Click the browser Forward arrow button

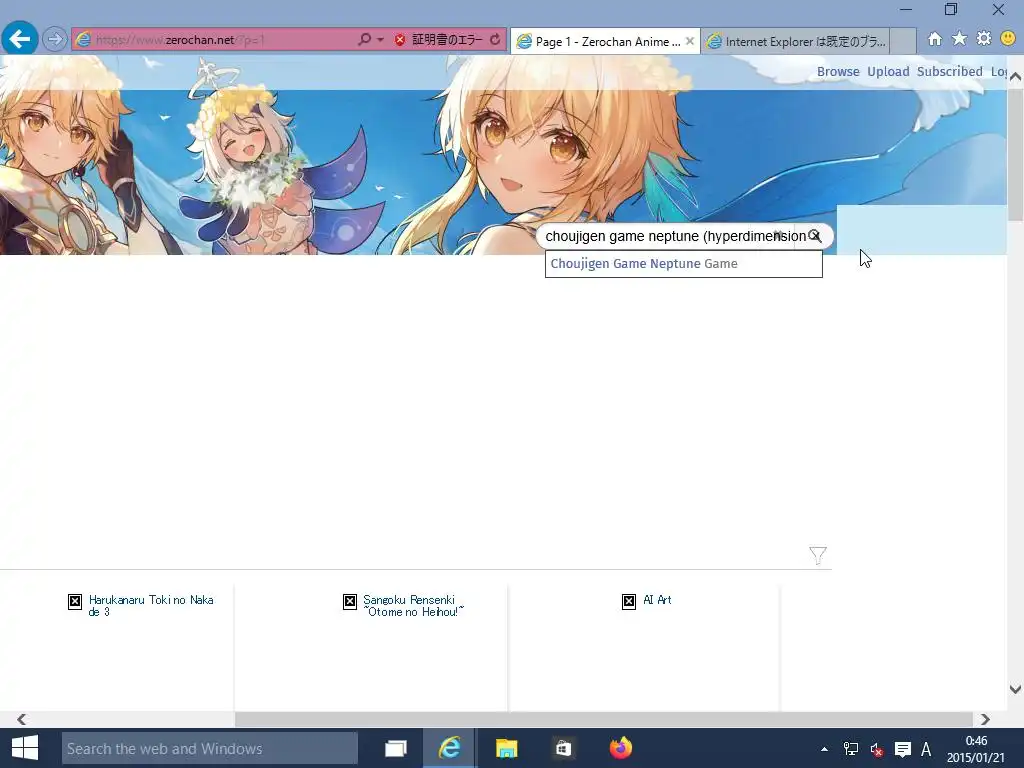coord(55,39)
